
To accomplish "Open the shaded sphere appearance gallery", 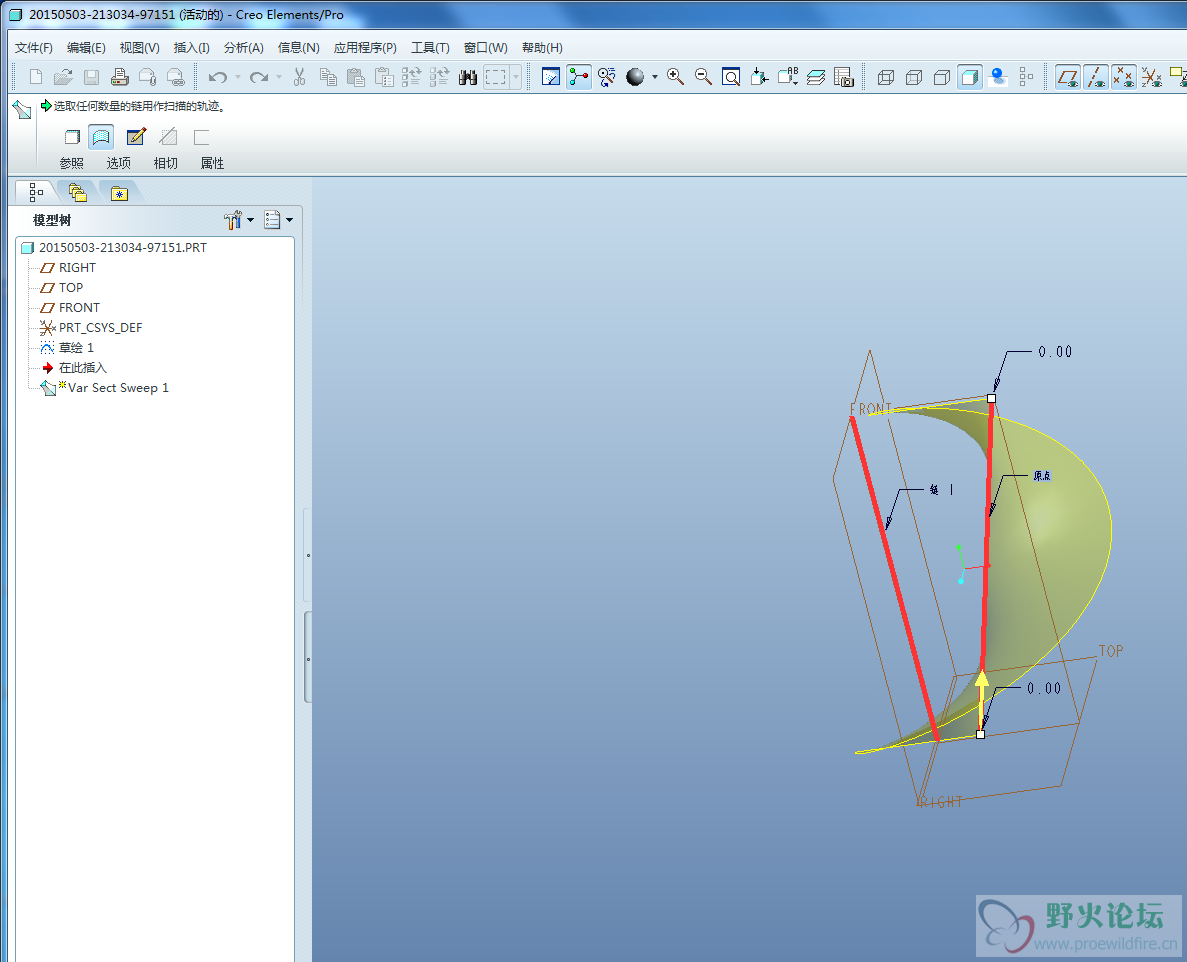I will click(635, 76).
